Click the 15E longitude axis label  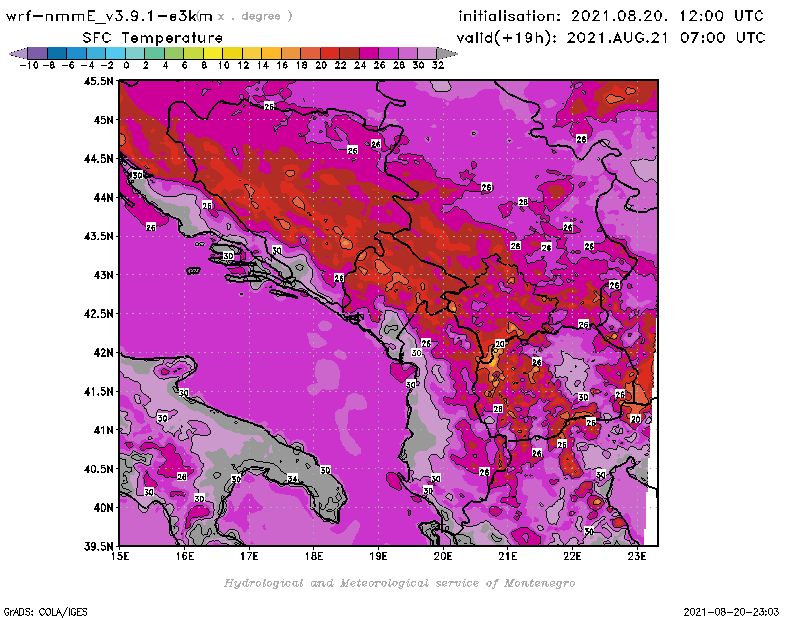tap(120, 557)
